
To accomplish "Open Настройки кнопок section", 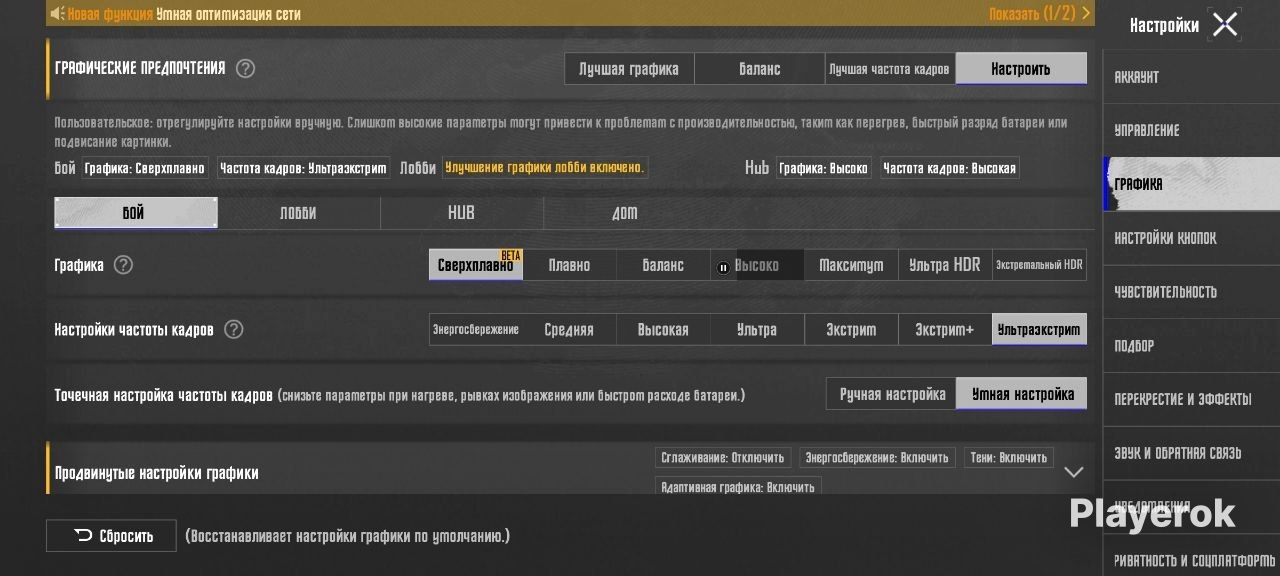I will coord(1191,238).
